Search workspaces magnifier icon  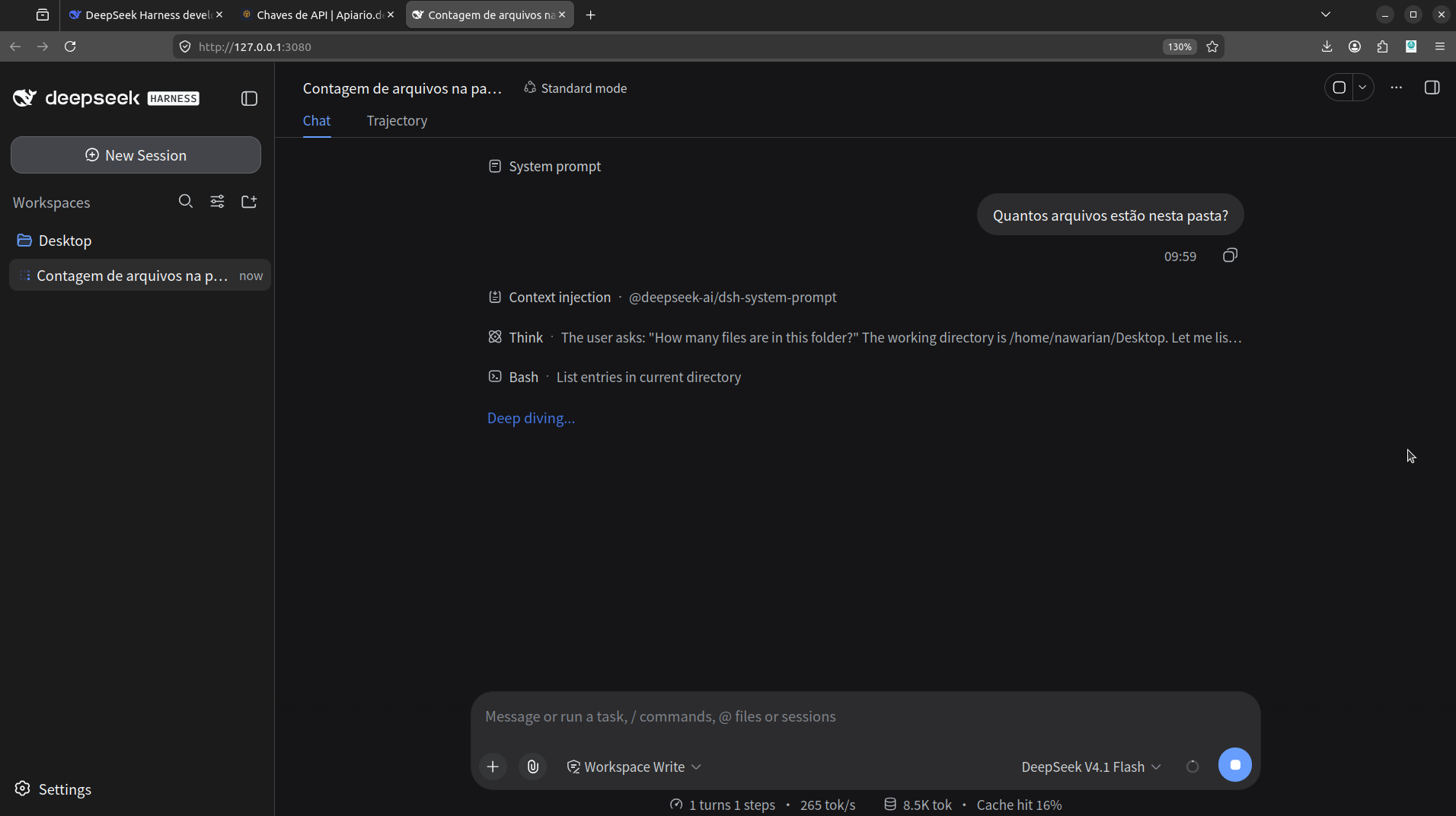[x=185, y=202]
